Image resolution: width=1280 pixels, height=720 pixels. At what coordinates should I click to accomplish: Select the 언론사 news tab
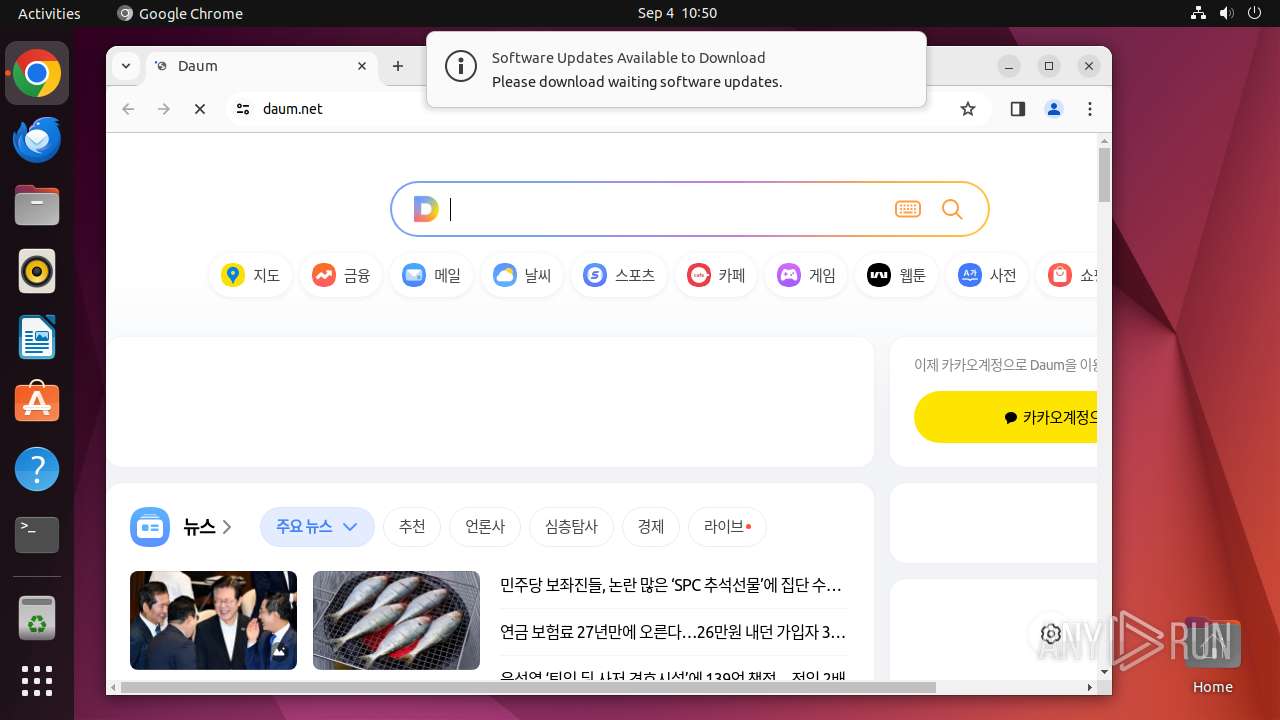pos(485,527)
